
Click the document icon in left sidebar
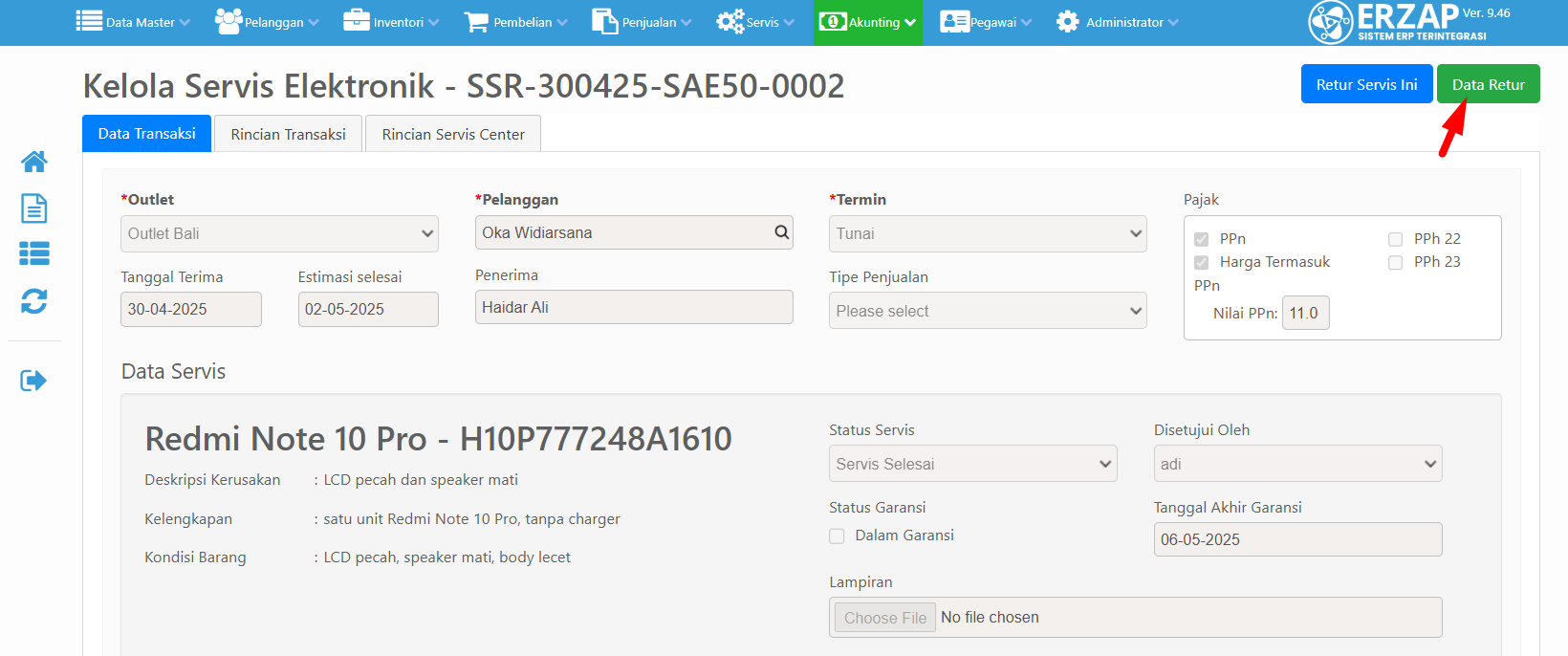coord(34,208)
